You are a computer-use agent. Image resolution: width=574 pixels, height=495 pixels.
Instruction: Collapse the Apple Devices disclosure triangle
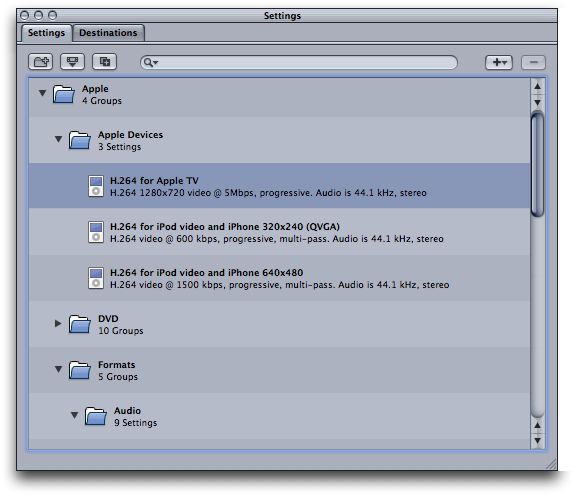point(59,139)
